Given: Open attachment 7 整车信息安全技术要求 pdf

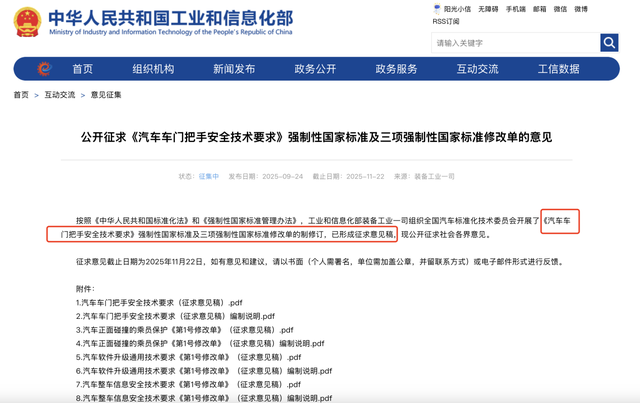Looking at the screenshot, I should point(189,385).
